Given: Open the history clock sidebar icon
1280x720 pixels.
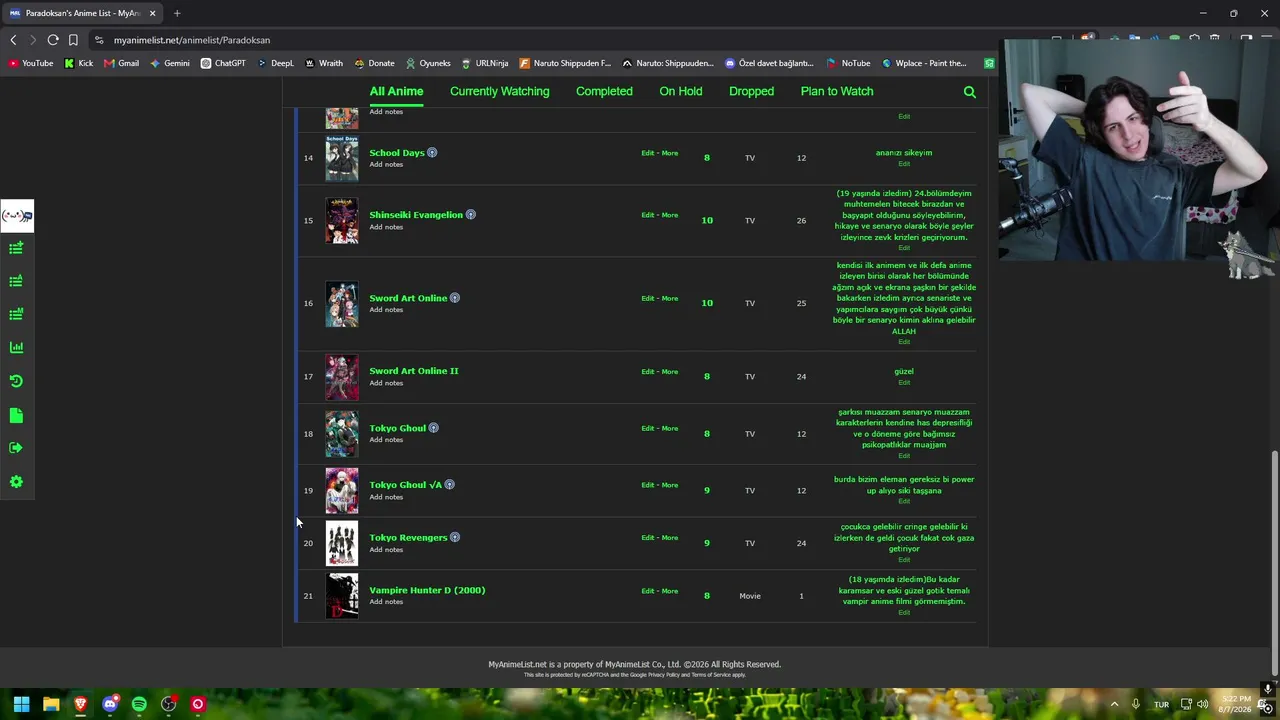Looking at the screenshot, I should (16, 381).
